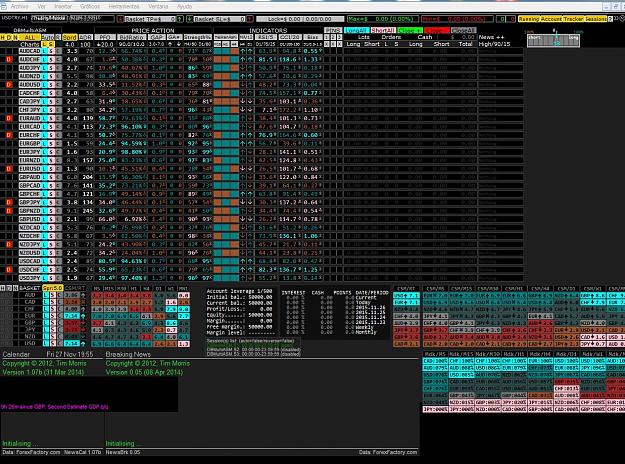The height and width of the screenshot is (464, 625).
Task: Click the gray CloseAll button
Action: click(x=464, y=30)
